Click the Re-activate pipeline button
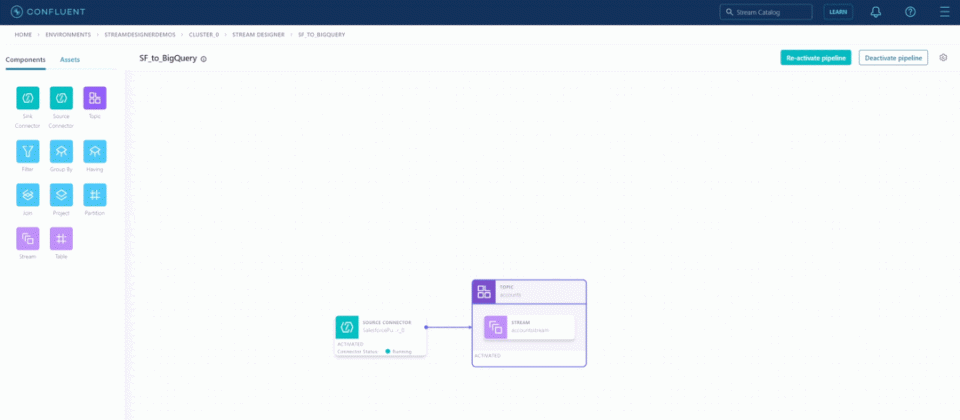Viewport: 960px width, 420px height. tap(816, 58)
